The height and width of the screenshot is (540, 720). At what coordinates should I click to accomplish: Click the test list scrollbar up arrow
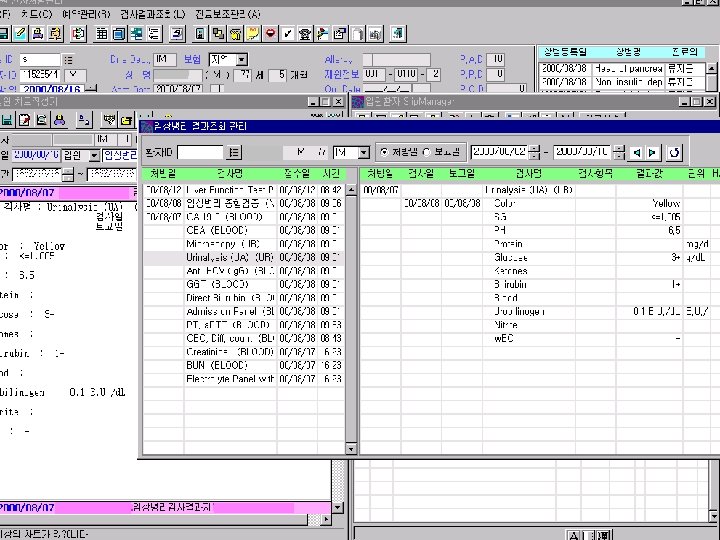click(351, 190)
